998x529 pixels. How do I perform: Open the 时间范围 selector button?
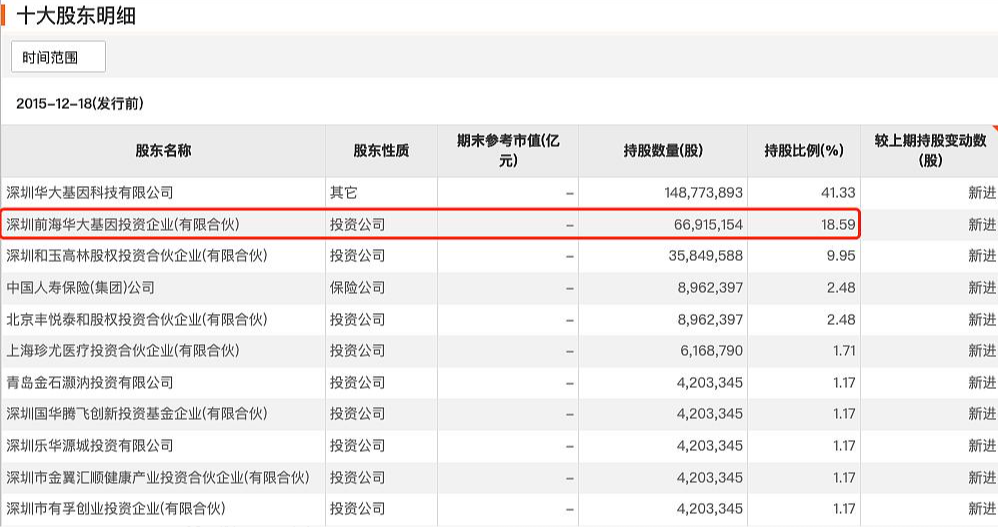[x=58, y=57]
